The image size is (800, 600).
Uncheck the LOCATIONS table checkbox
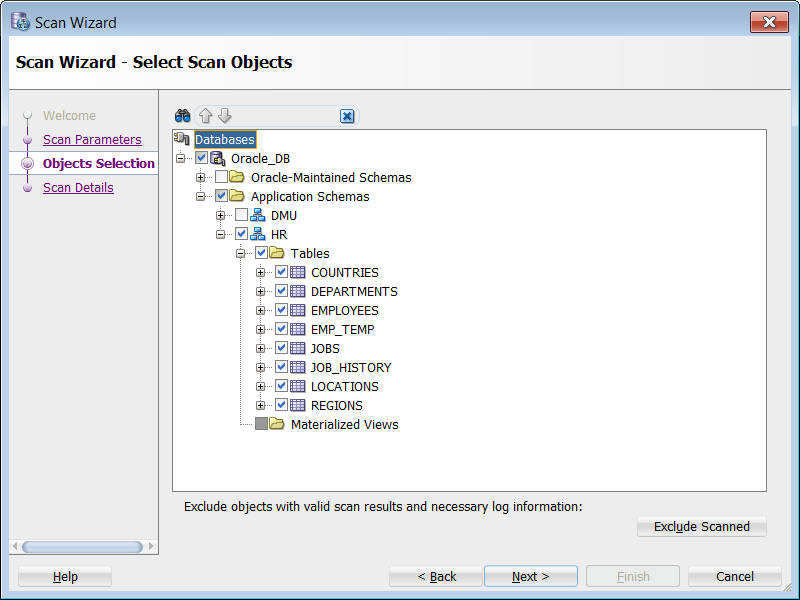tap(281, 385)
